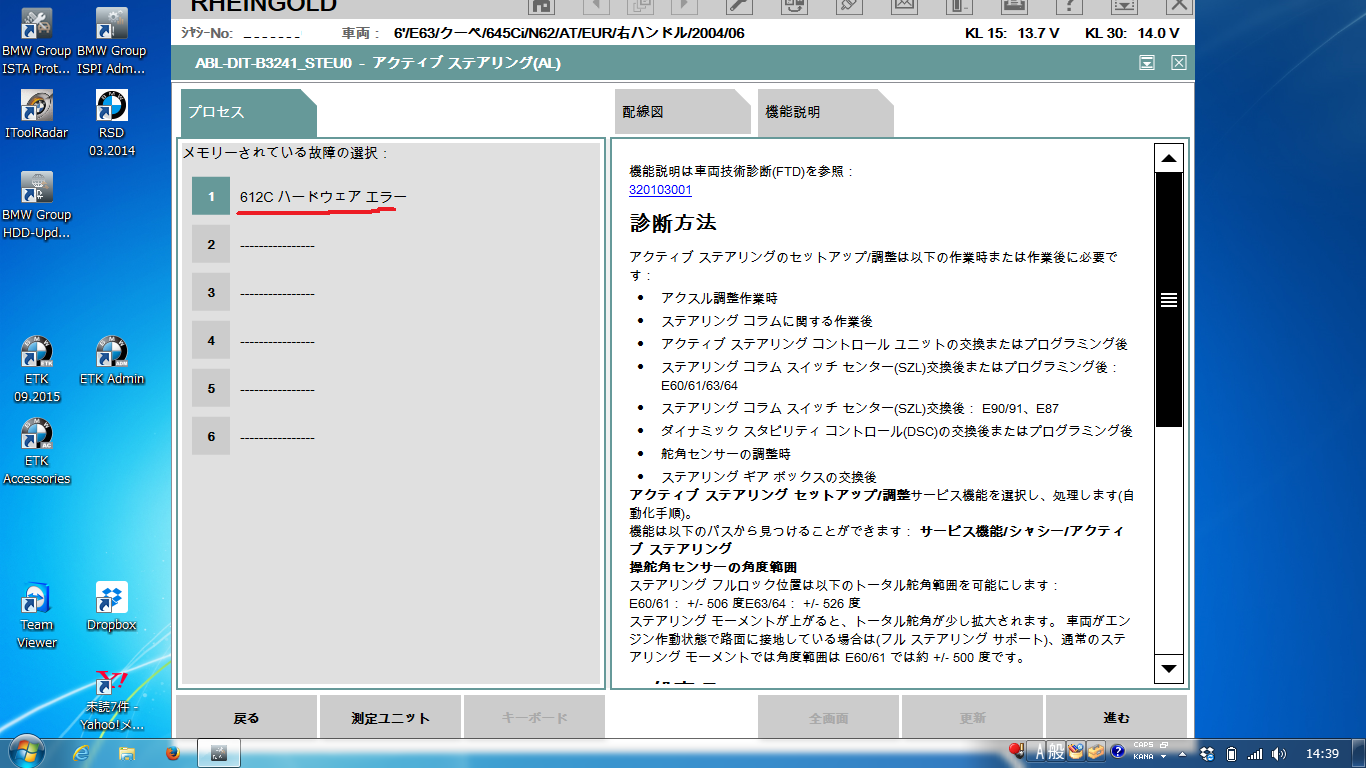Click the 全画面 button
1366x768 pixels.
click(829, 718)
